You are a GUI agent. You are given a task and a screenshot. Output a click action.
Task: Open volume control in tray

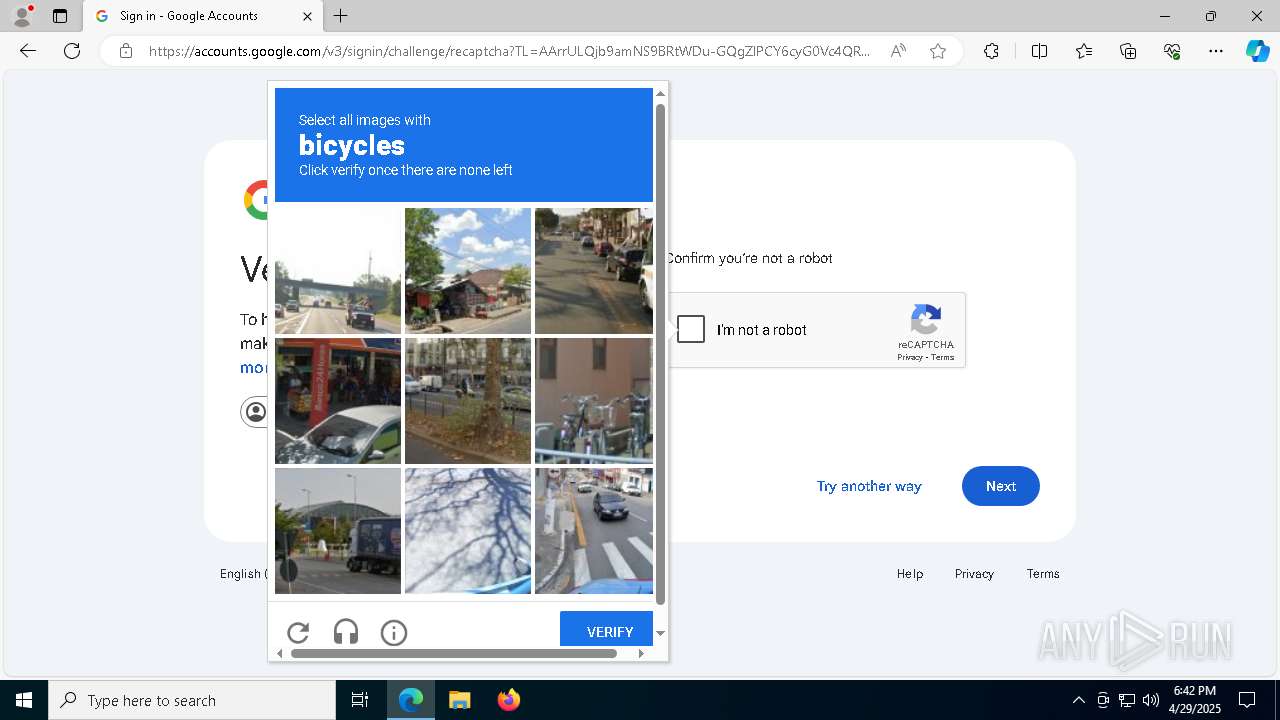click(x=1151, y=700)
